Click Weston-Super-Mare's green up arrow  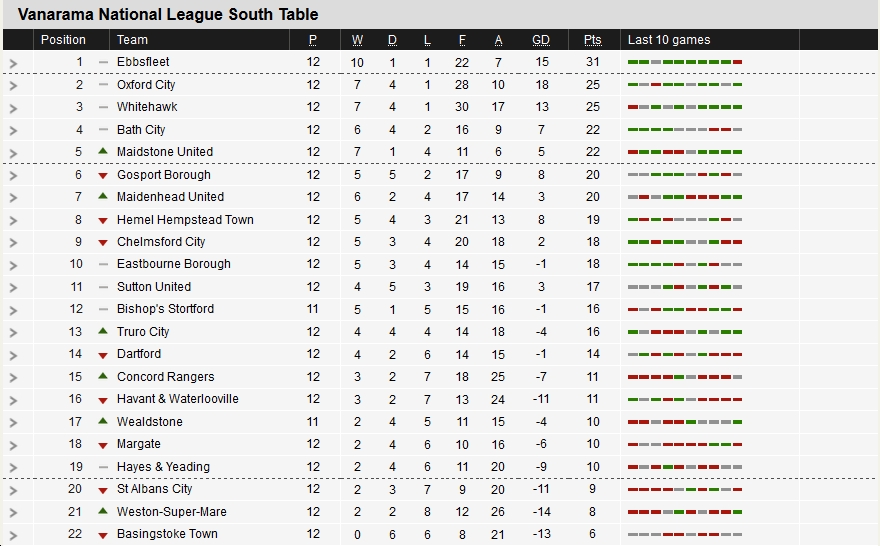click(103, 511)
